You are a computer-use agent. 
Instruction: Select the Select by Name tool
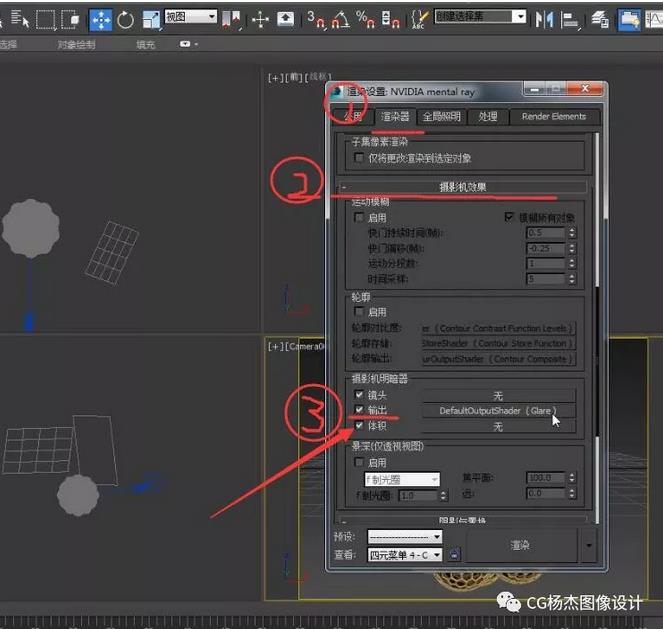19,19
